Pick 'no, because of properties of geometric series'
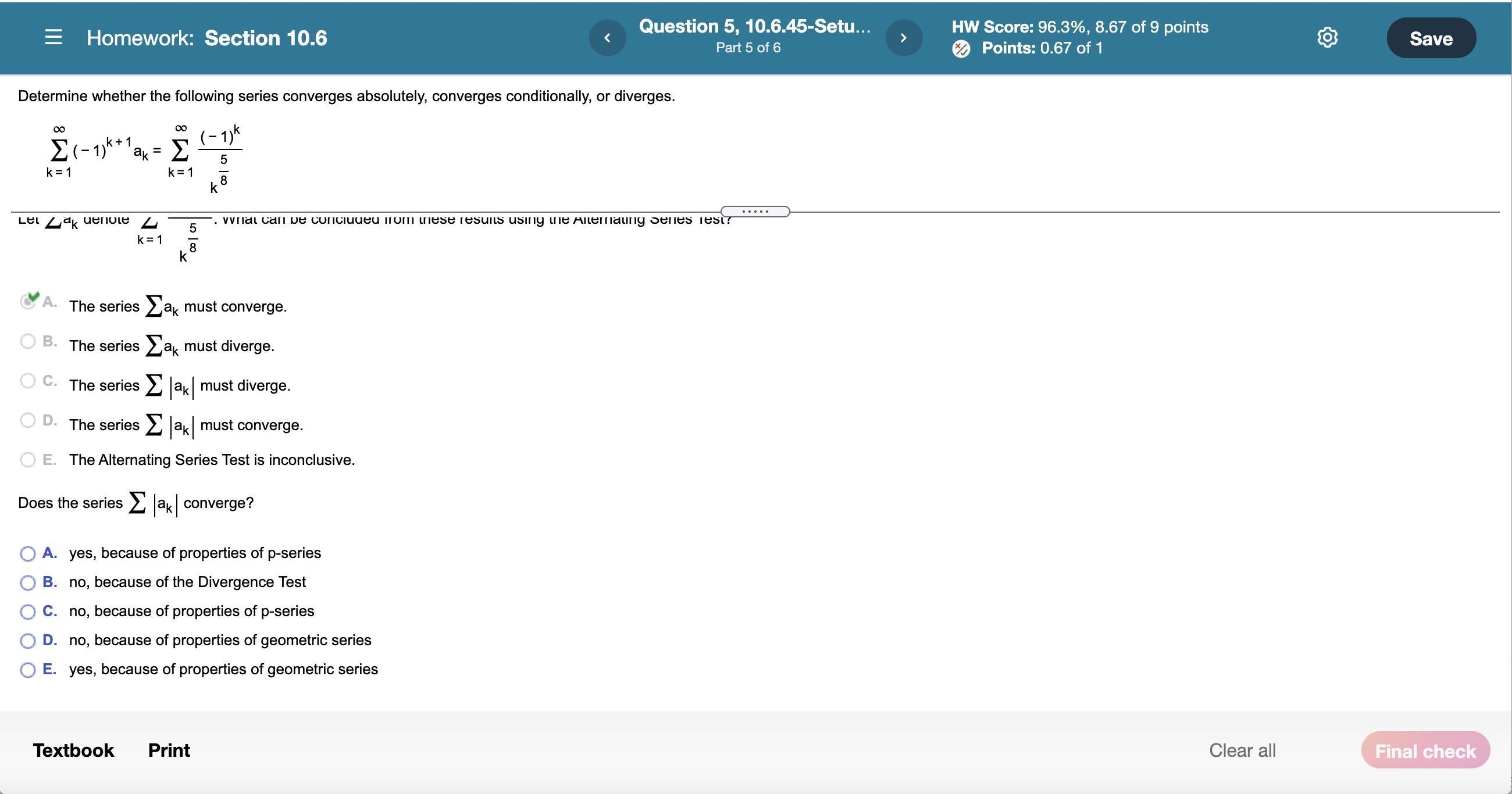1512x794 pixels. (27, 641)
